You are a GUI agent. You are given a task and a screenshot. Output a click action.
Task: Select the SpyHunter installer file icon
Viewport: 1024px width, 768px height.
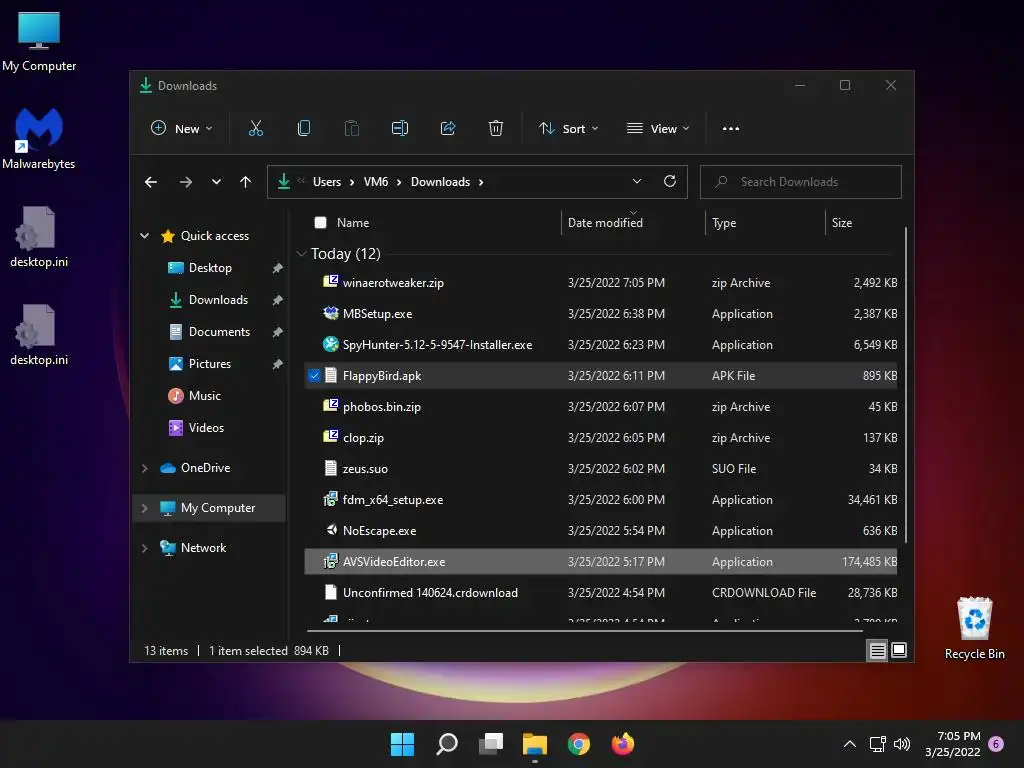(x=330, y=344)
